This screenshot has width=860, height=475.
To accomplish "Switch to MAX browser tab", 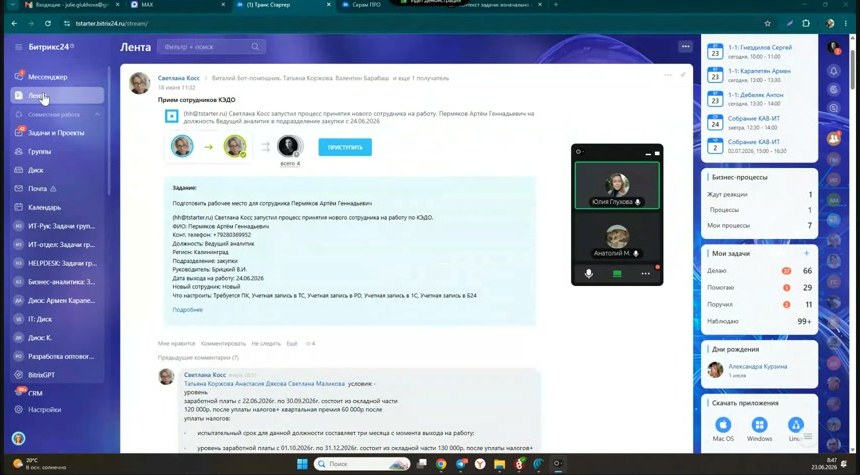I will [x=178, y=4].
